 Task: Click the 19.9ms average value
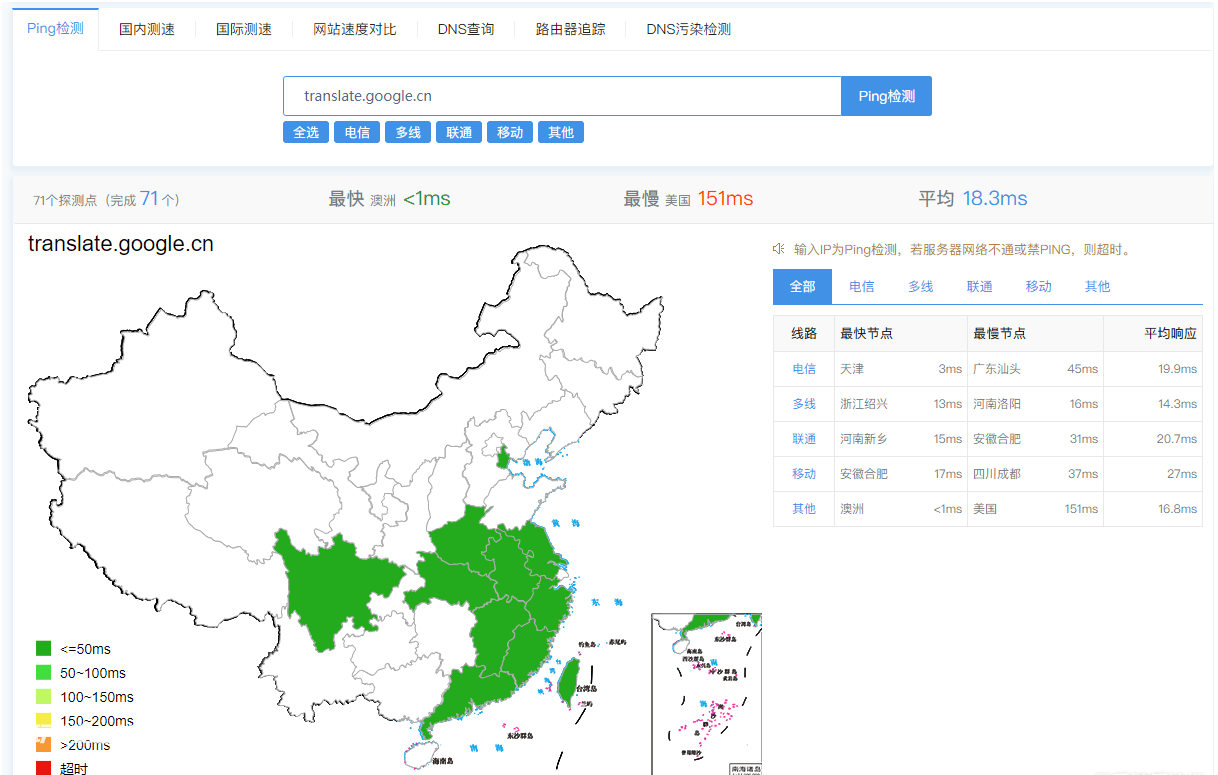(x=1177, y=369)
